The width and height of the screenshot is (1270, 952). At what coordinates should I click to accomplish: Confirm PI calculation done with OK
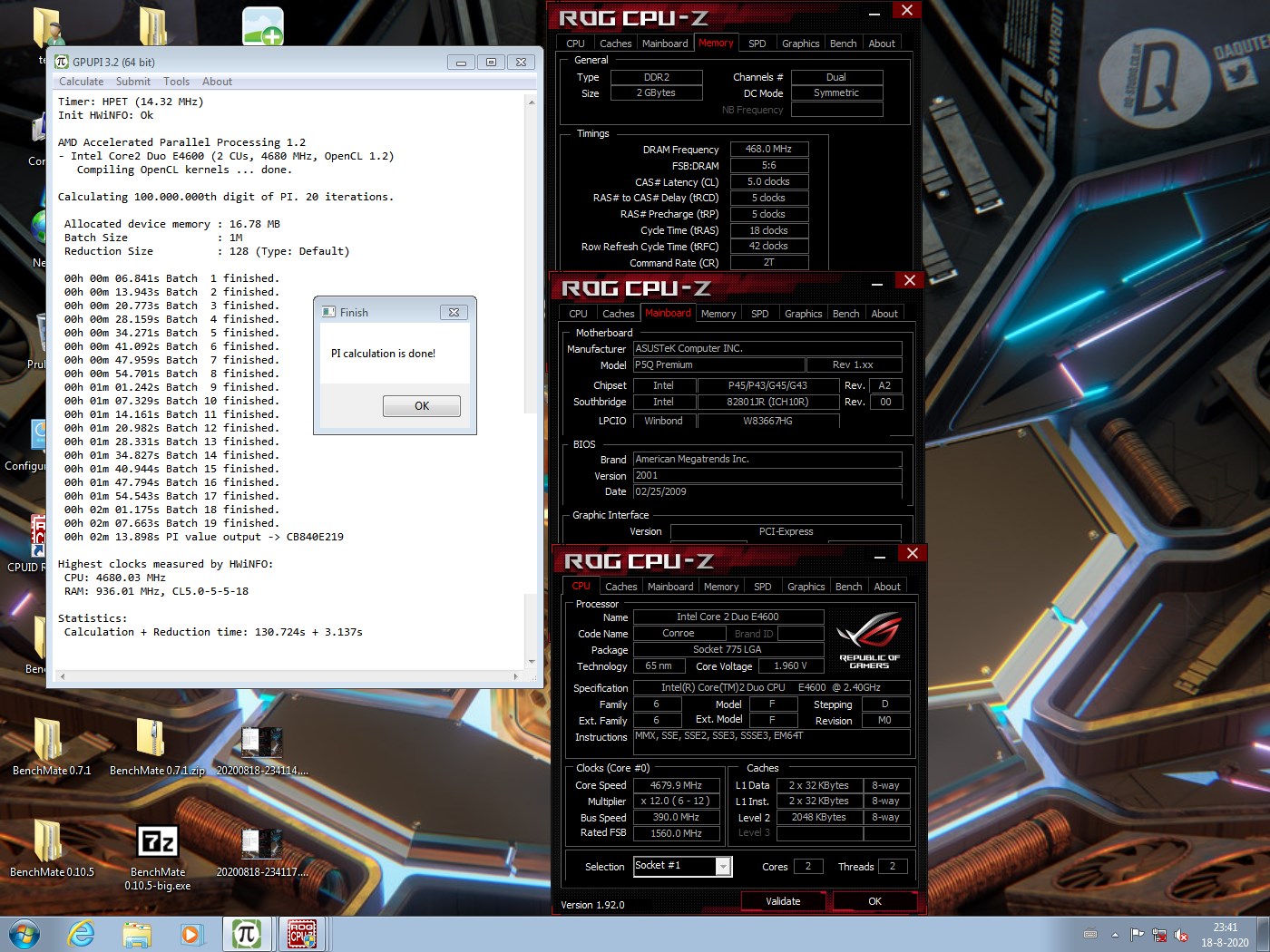422,406
